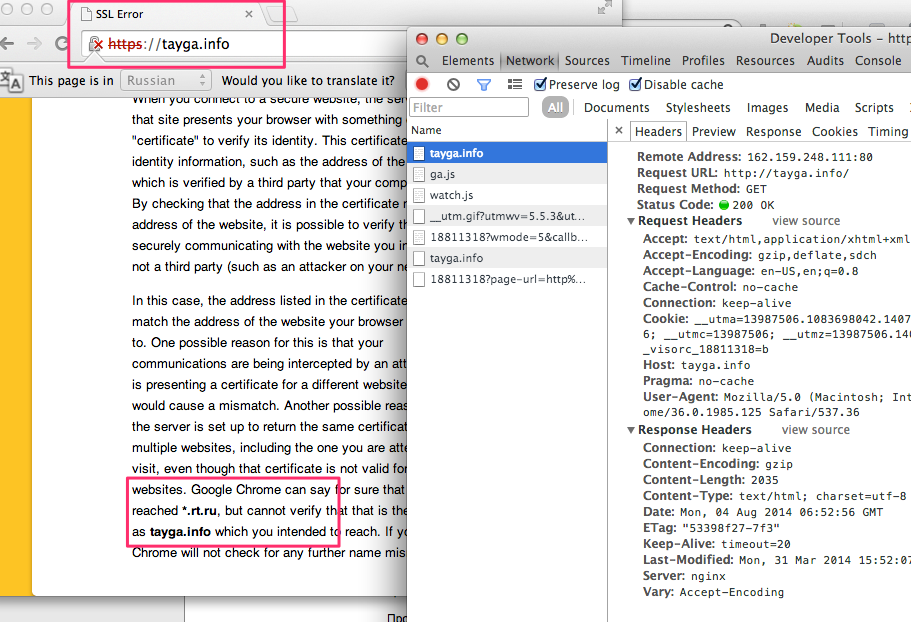911x622 pixels.
Task: Open the Console panel
Action: pos(878,60)
